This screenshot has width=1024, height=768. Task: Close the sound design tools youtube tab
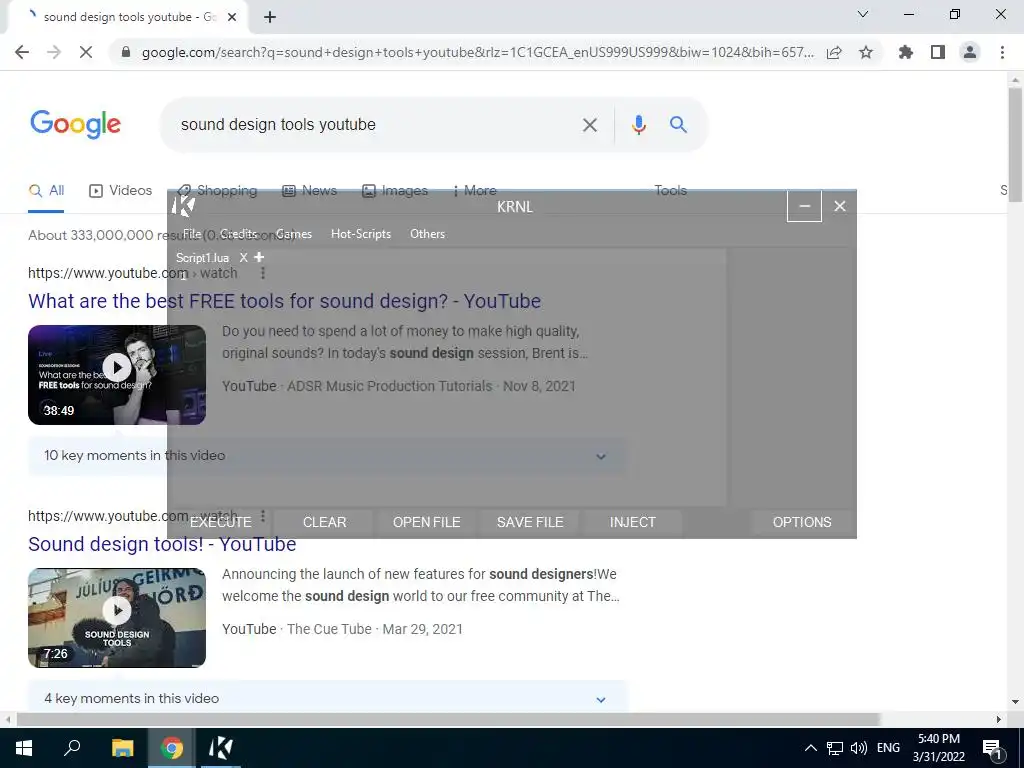[232, 17]
